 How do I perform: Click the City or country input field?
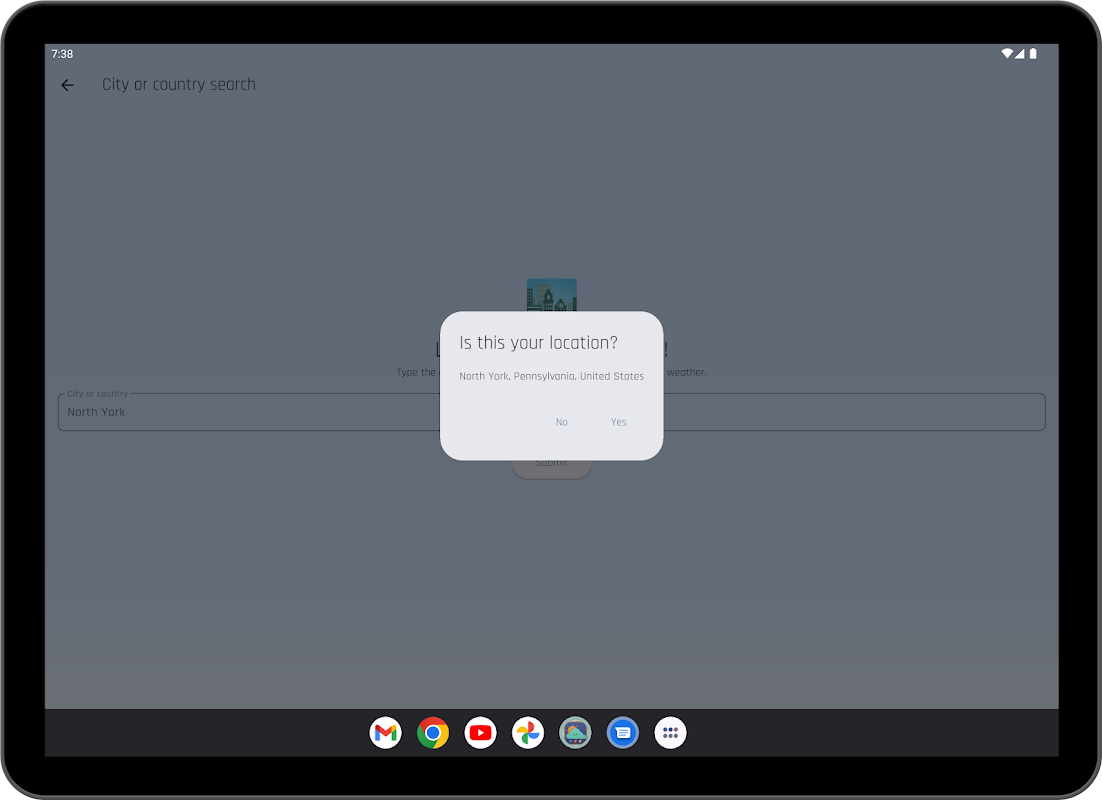coord(551,412)
